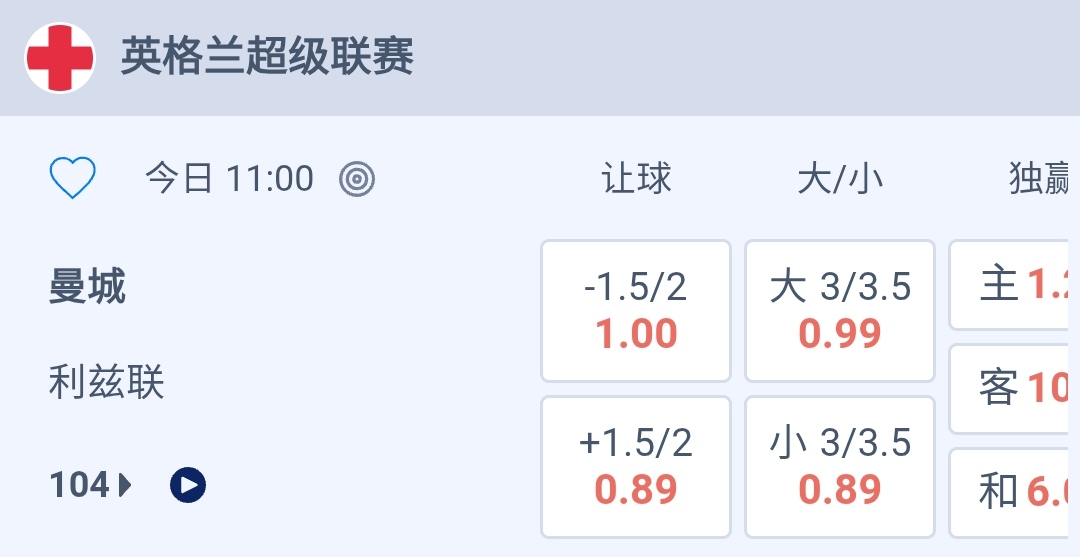The image size is (1080, 557).
Task: Play the live stream for this match
Action: click(x=188, y=485)
